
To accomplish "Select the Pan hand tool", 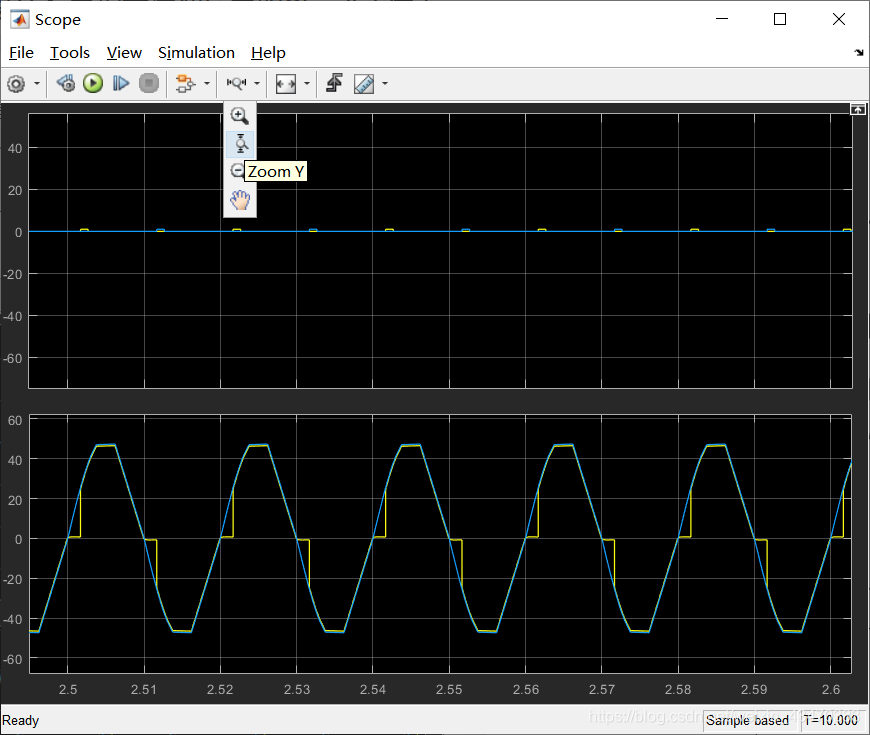I will pyautogui.click(x=240, y=200).
